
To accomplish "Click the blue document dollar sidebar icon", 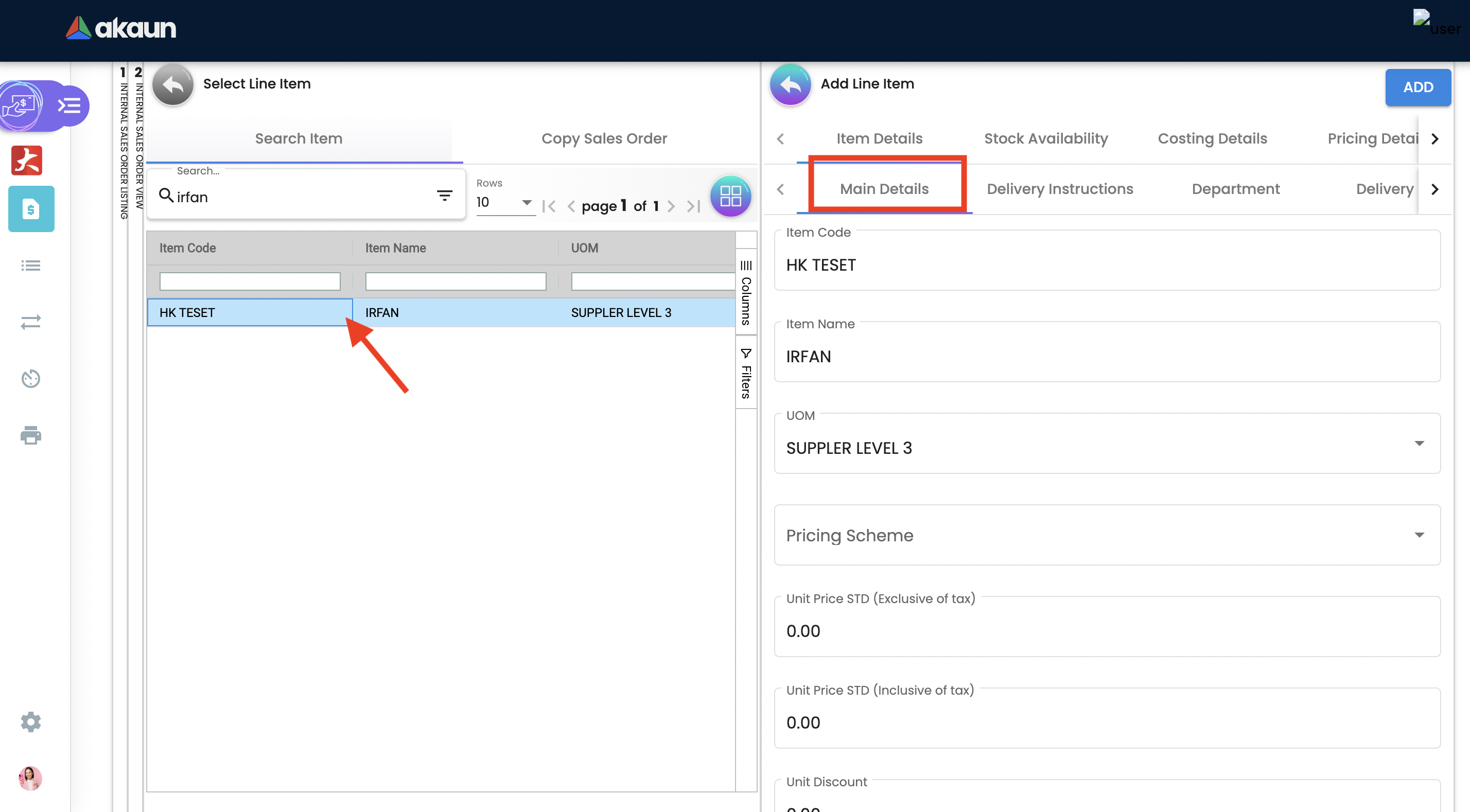I will (x=31, y=209).
